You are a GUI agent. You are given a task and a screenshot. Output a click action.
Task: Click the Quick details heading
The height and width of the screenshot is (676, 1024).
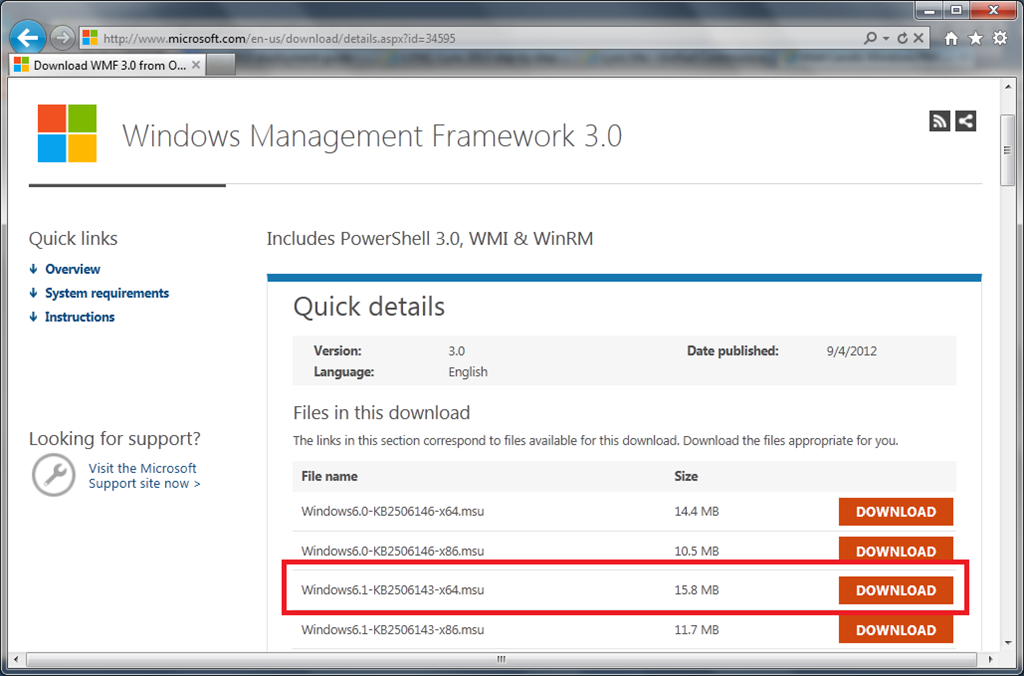tap(369, 306)
